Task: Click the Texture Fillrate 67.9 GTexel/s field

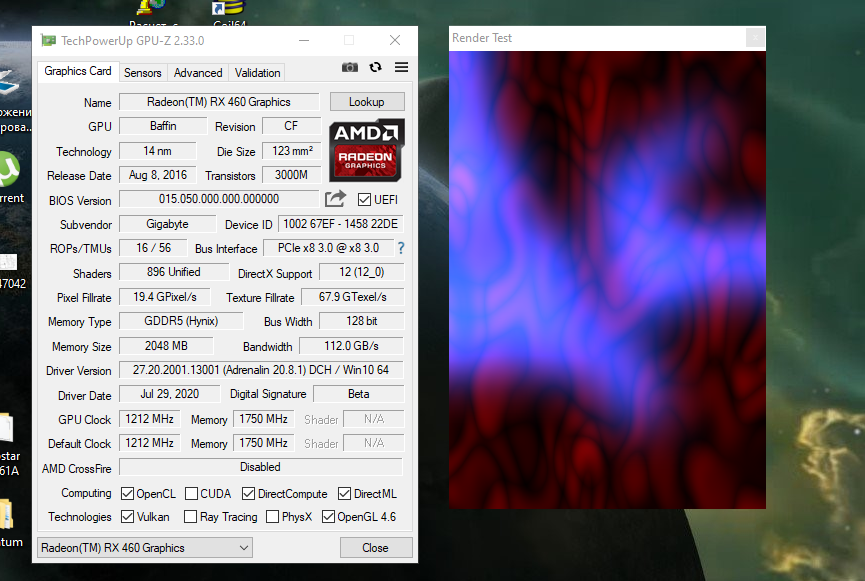Action: (353, 297)
